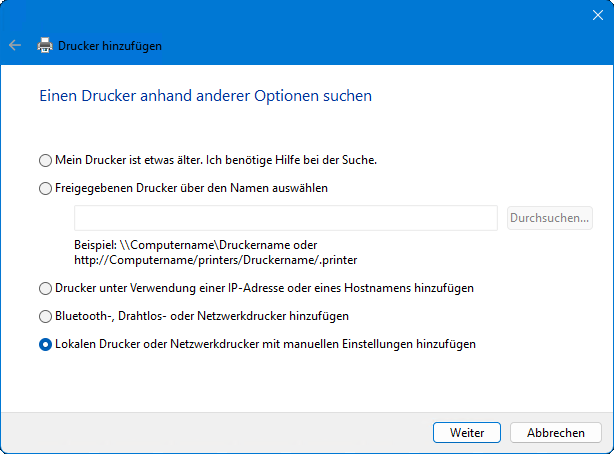Click the heading 'Einen Drucker anhand anderer Optionen suchen'
Viewport: 614px width, 454px height.
point(205,97)
